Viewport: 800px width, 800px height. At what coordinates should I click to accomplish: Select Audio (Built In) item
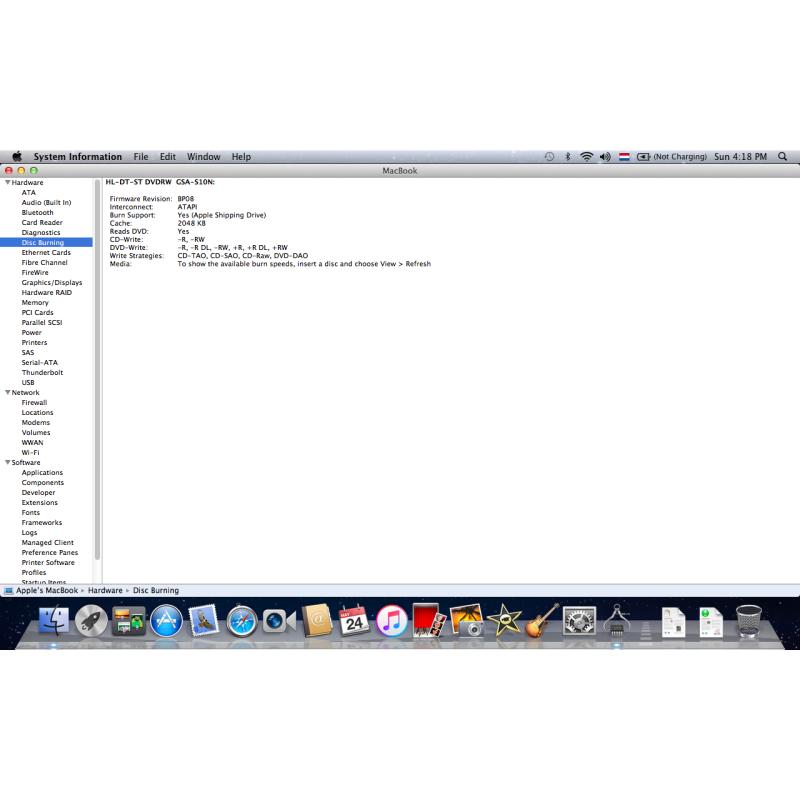tap(46, 203)
